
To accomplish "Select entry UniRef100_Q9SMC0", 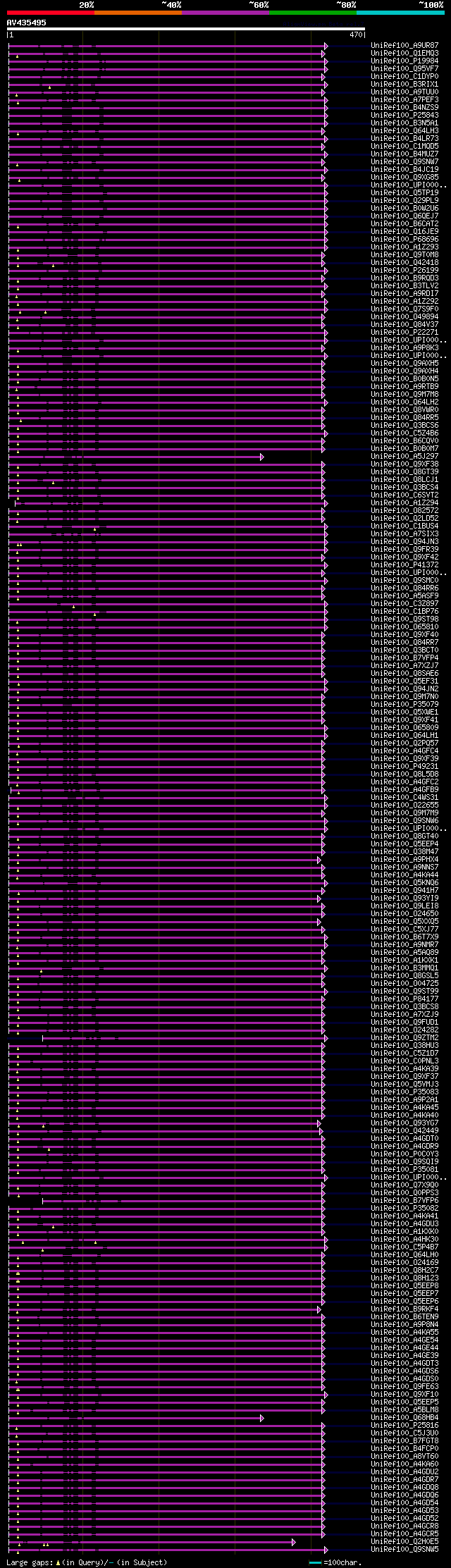I will point(404,581).
